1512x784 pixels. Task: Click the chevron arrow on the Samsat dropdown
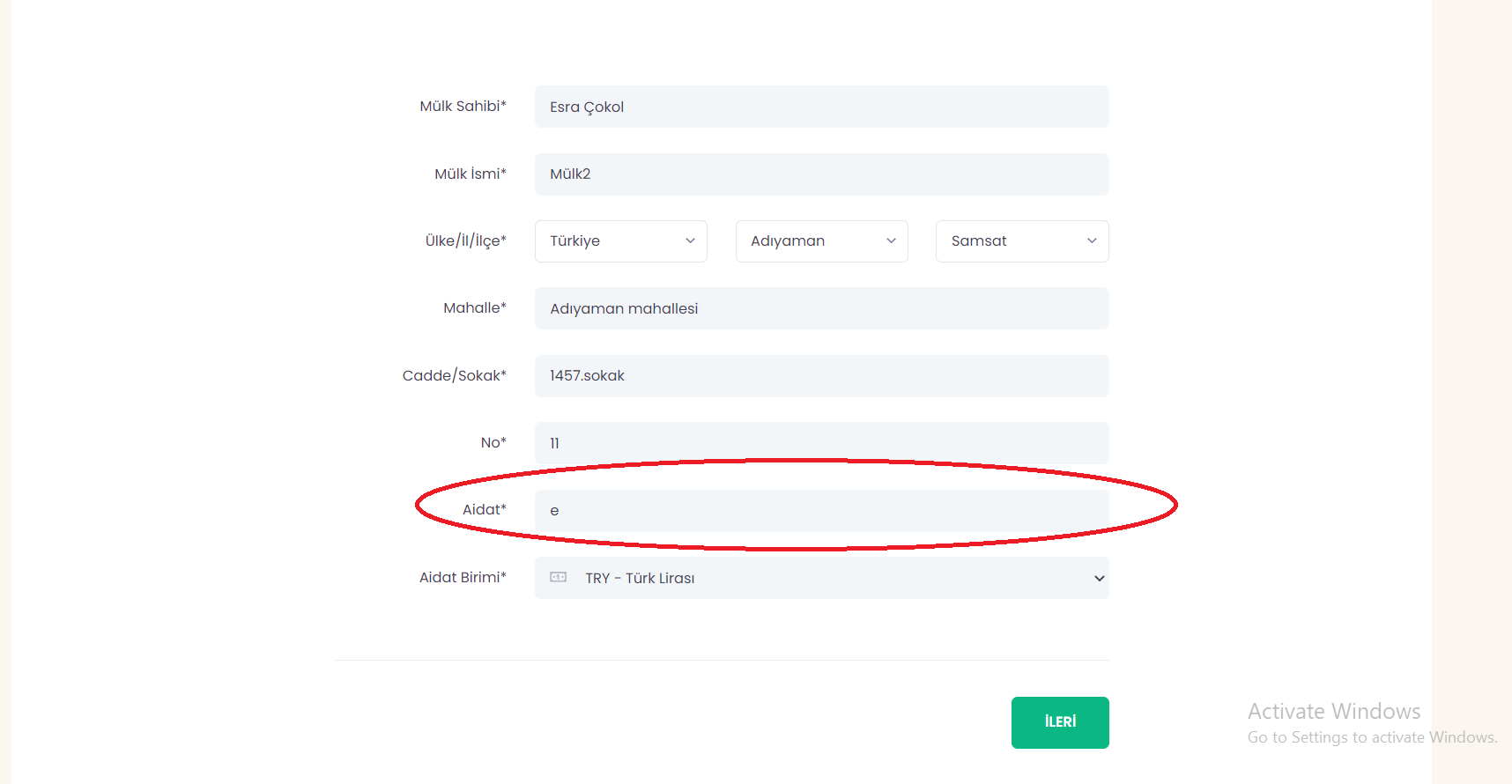1092,241
